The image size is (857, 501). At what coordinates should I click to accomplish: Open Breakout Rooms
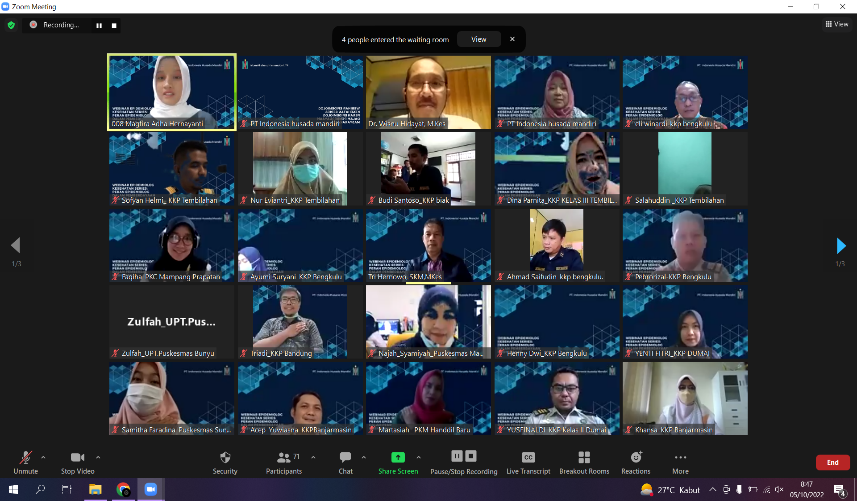pyautogui.click(x=584, y=462)
